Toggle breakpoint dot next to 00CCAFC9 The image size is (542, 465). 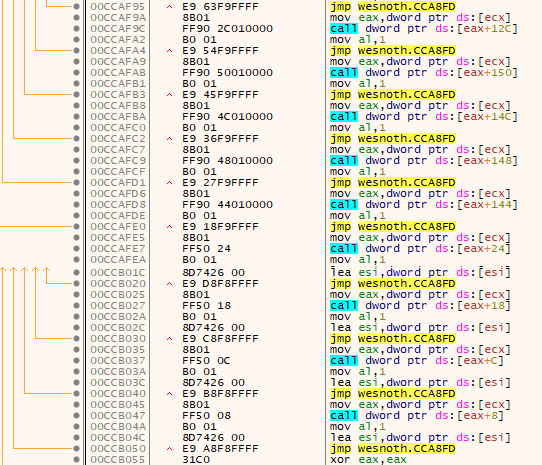coord(76,160)
